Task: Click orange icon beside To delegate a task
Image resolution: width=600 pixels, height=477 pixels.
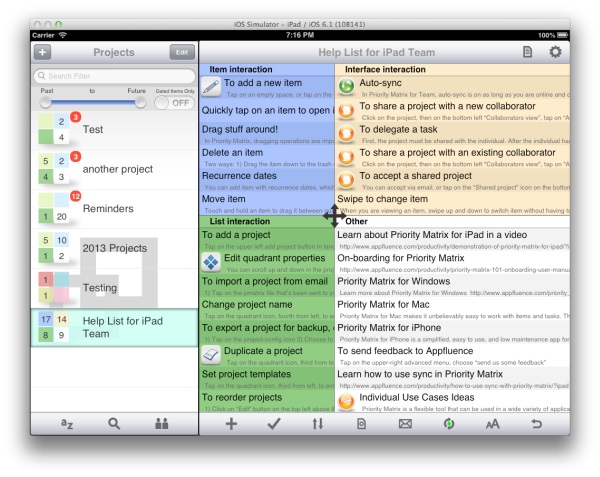Action: point(346,133)
